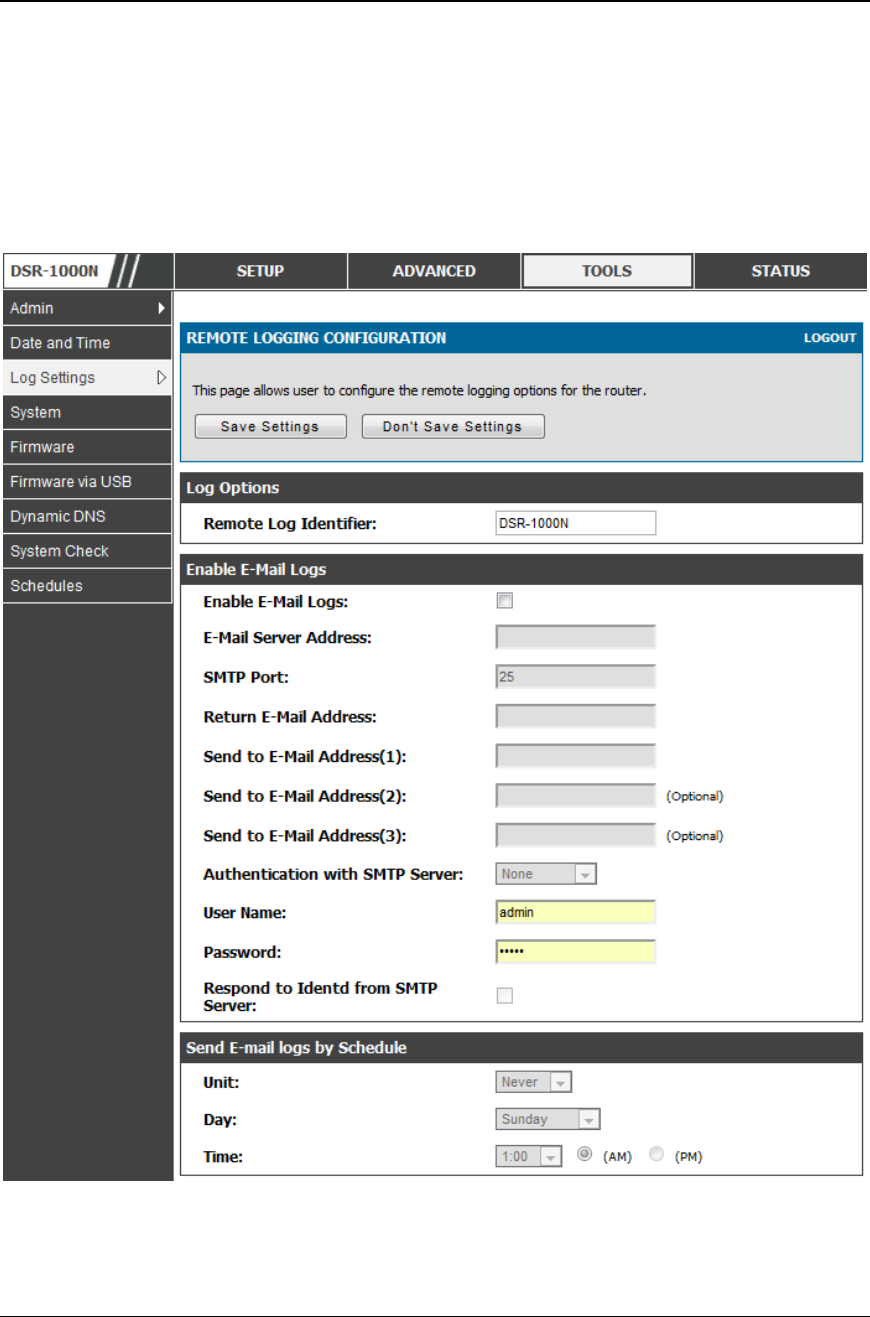870x1317 pixels.
Task: Open the schedule Unit dropdown
Action: pos(534,1082)
